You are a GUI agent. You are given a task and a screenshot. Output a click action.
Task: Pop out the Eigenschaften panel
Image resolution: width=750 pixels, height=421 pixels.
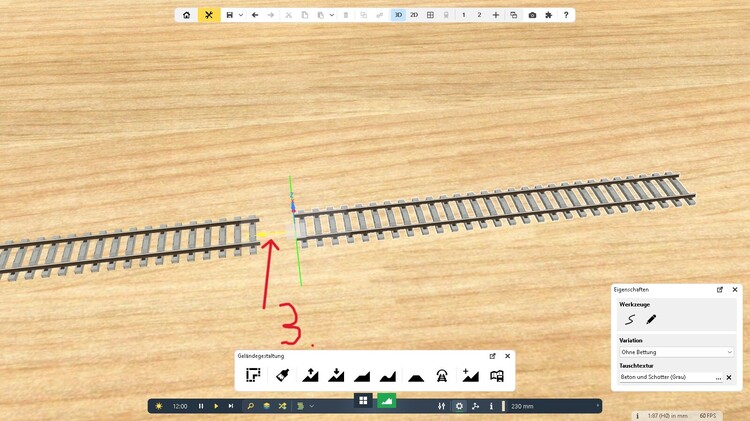pos(720,290)
